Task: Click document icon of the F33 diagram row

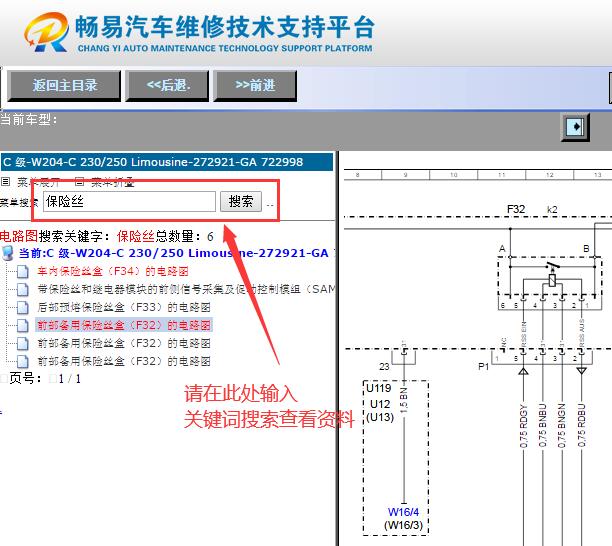Action: (x=23, y=308)
